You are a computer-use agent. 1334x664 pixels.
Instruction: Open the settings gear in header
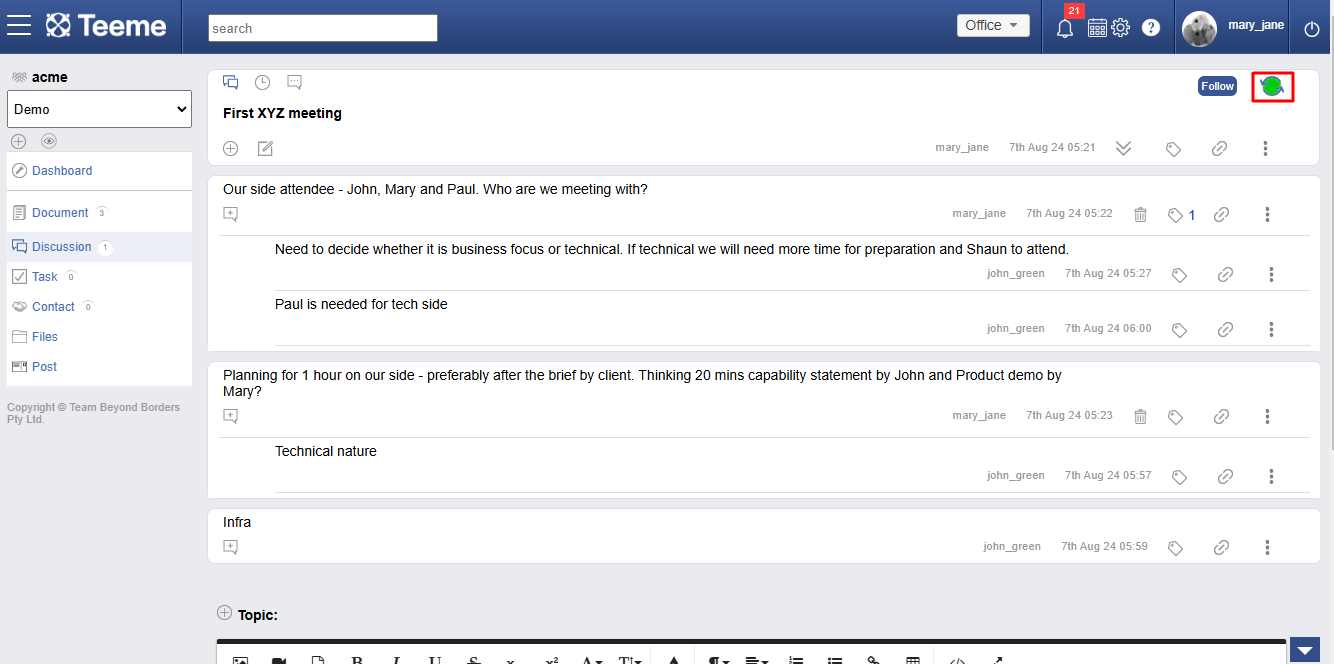1121,28
